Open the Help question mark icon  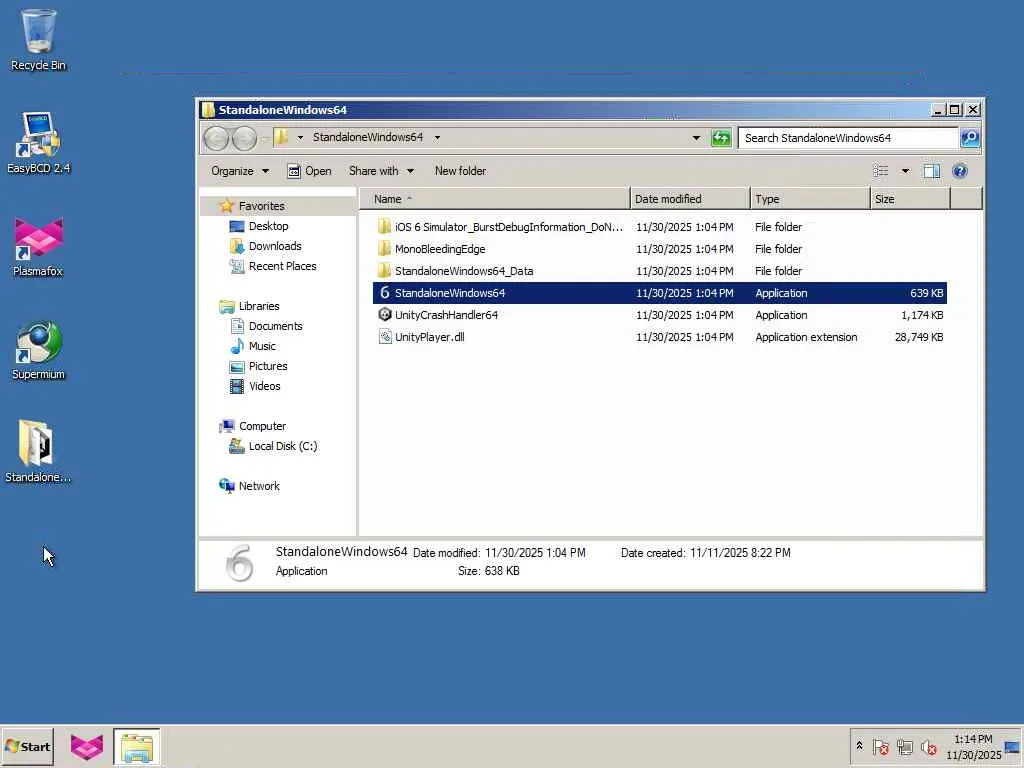959,171
